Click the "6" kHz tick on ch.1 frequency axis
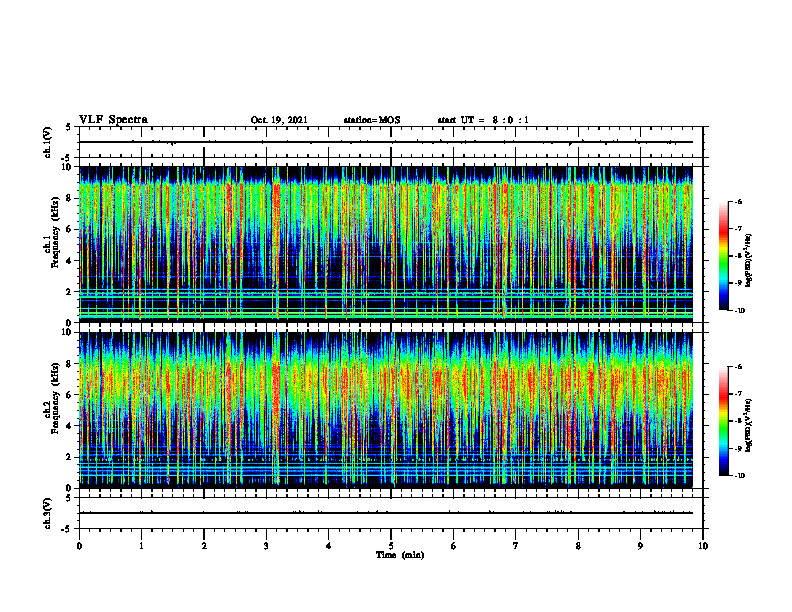792x612 pixels. pos(70,229)
